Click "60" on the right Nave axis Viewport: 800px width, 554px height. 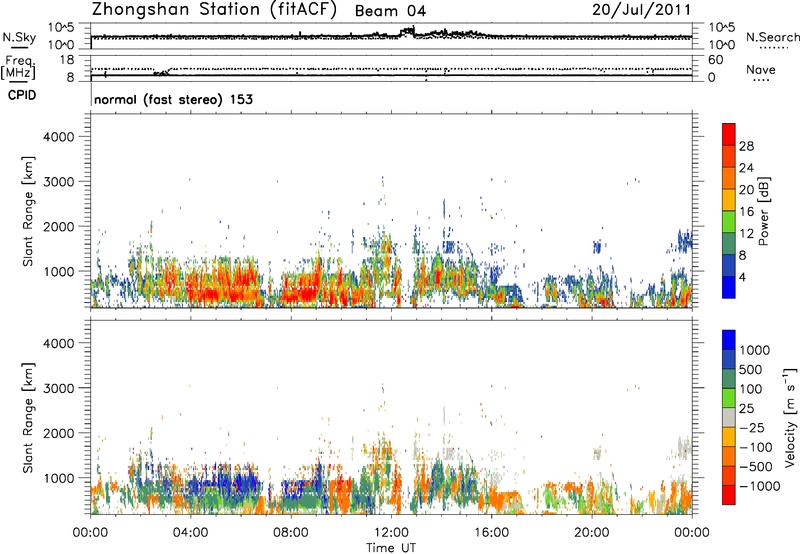715,60
